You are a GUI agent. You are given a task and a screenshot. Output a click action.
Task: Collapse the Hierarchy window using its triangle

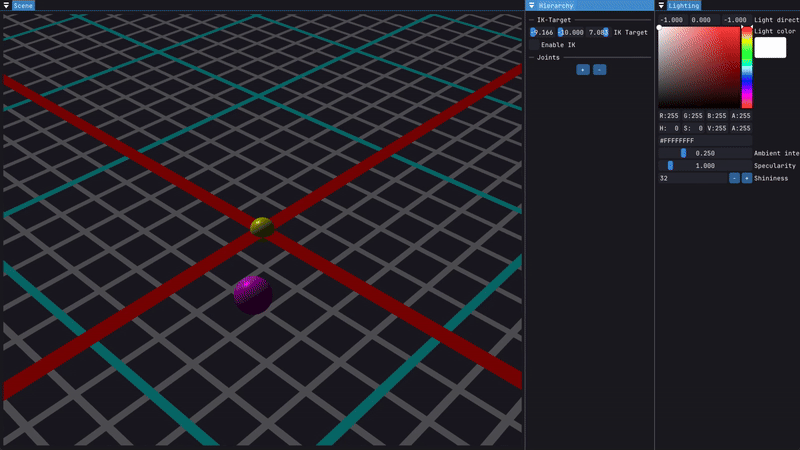532,6
